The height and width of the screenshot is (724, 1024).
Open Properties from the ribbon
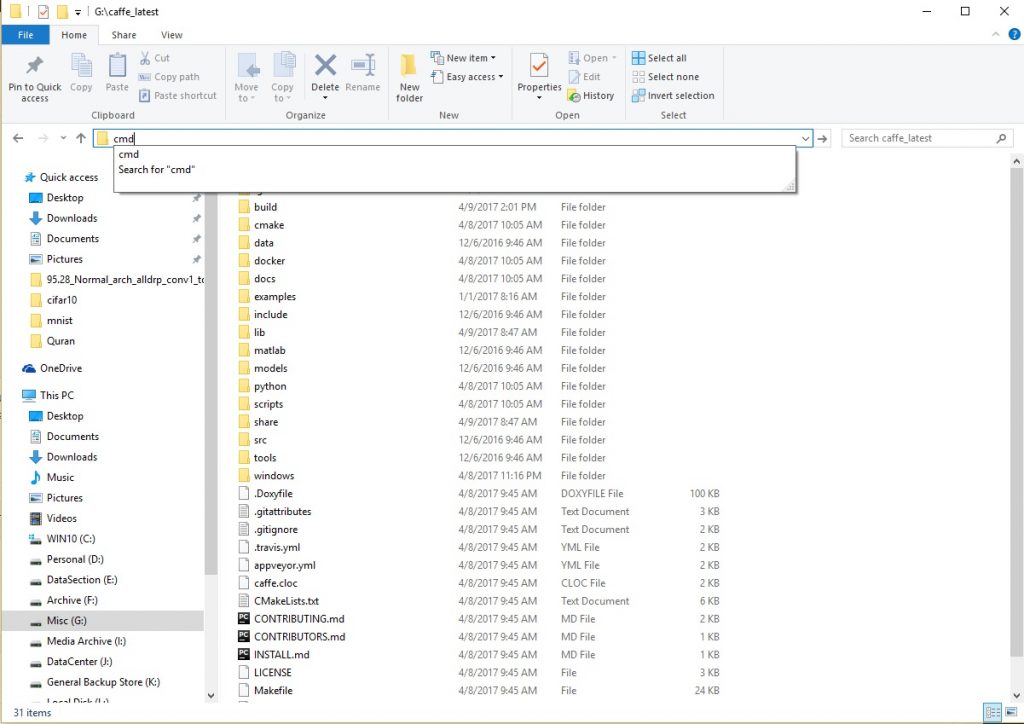point(539,75)
